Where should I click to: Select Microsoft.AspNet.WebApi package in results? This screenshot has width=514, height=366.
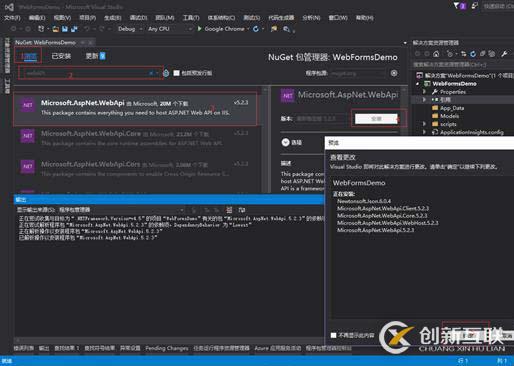(136, 108)
